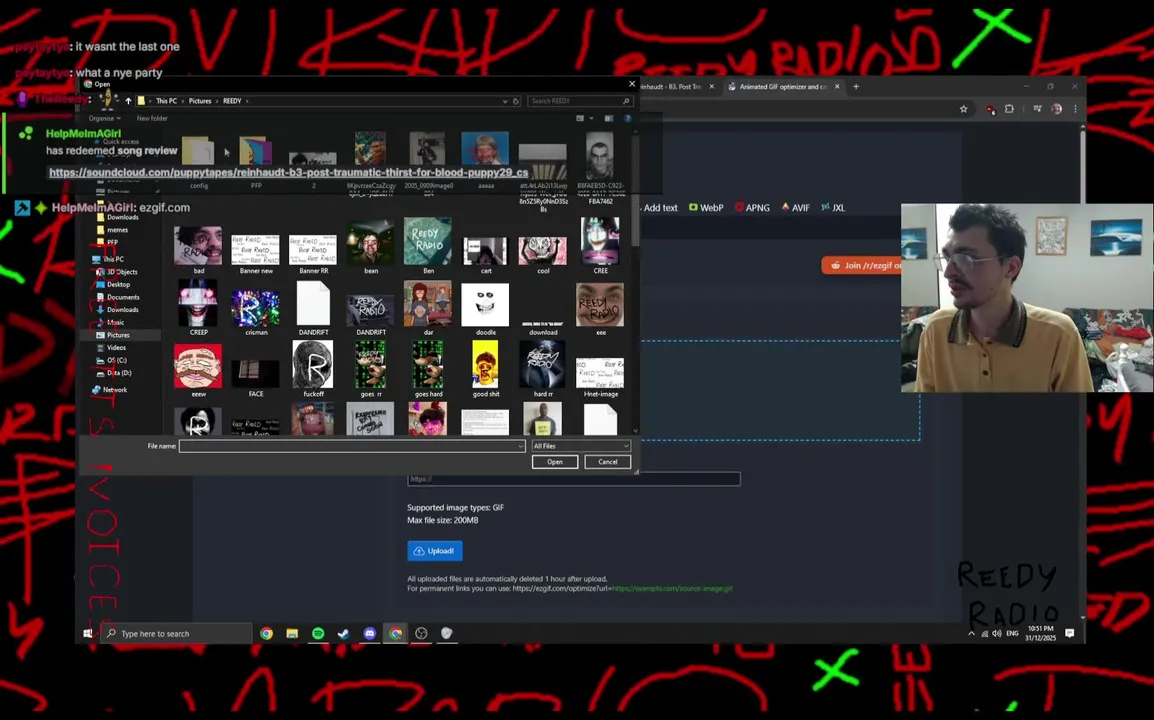Select the 'Ben' Reedy Radio image
This screenshot has height=720, width=1154.
[x=428, y=246]
